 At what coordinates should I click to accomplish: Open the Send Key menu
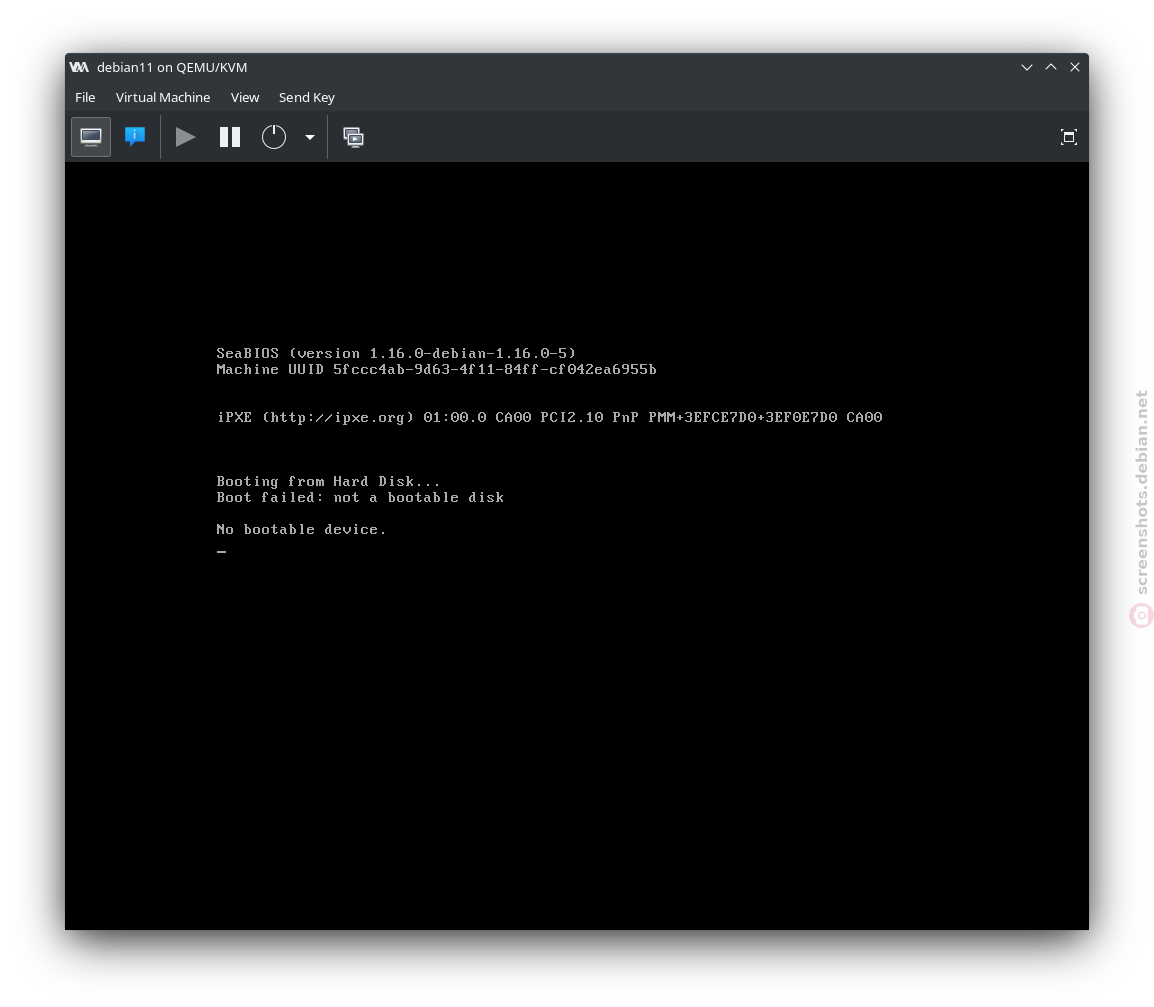pyautogui.click(x=307, y=97)
